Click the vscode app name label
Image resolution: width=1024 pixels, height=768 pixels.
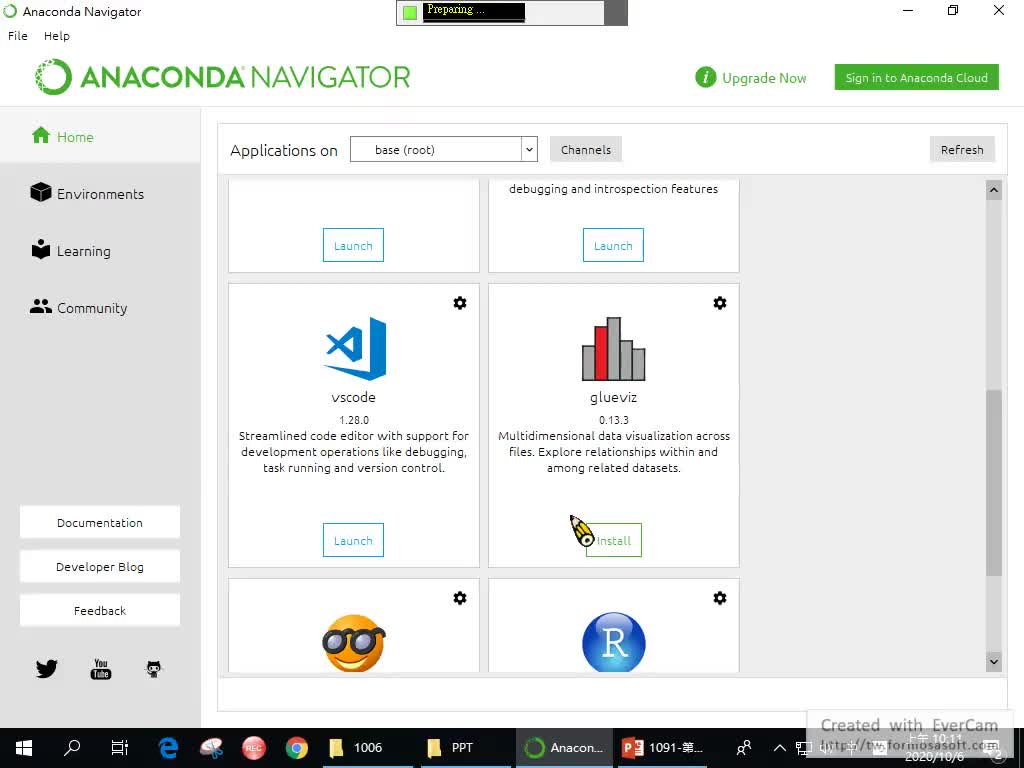click(x=353, y=397)
